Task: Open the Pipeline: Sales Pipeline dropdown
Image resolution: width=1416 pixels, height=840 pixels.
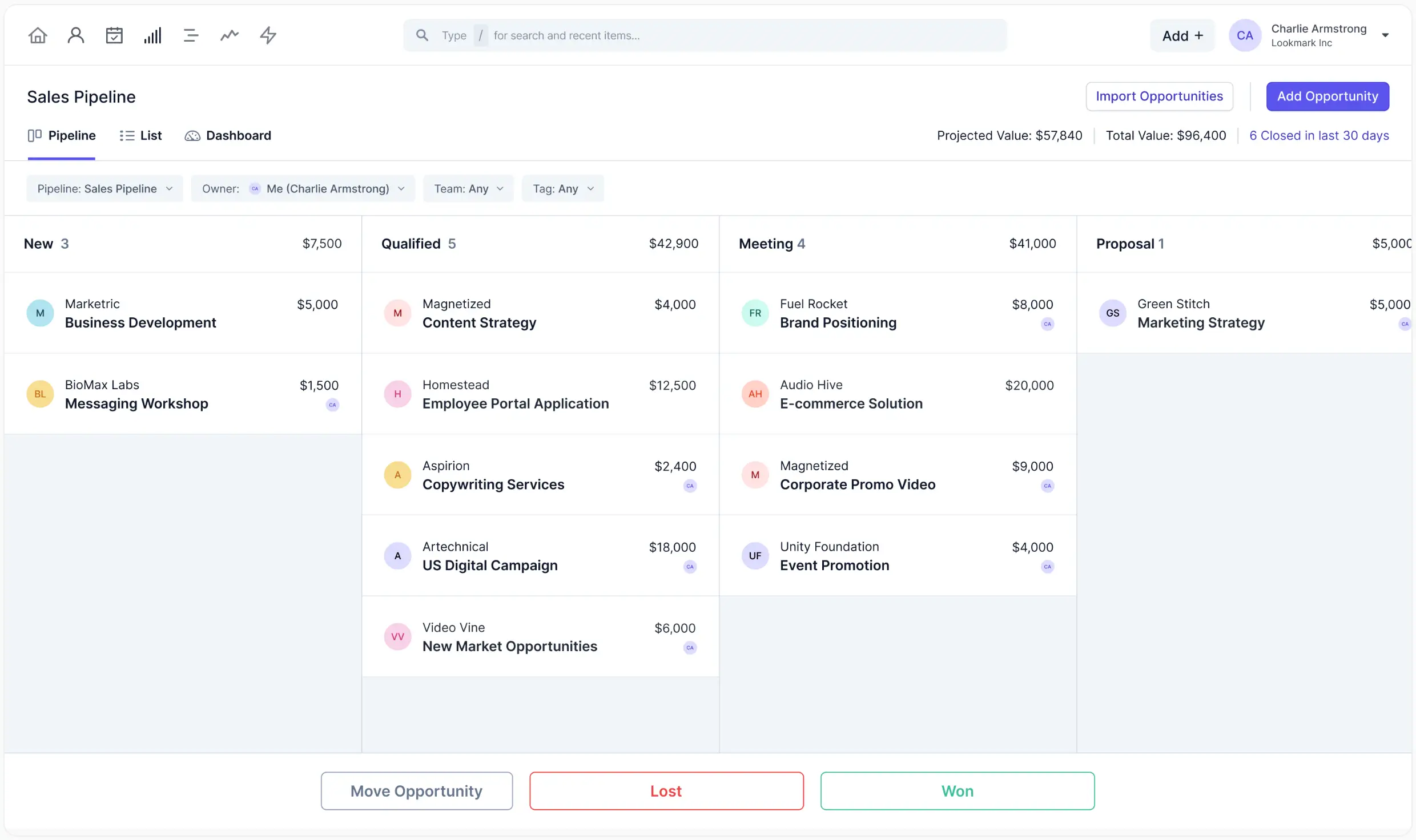Action: 104,188
